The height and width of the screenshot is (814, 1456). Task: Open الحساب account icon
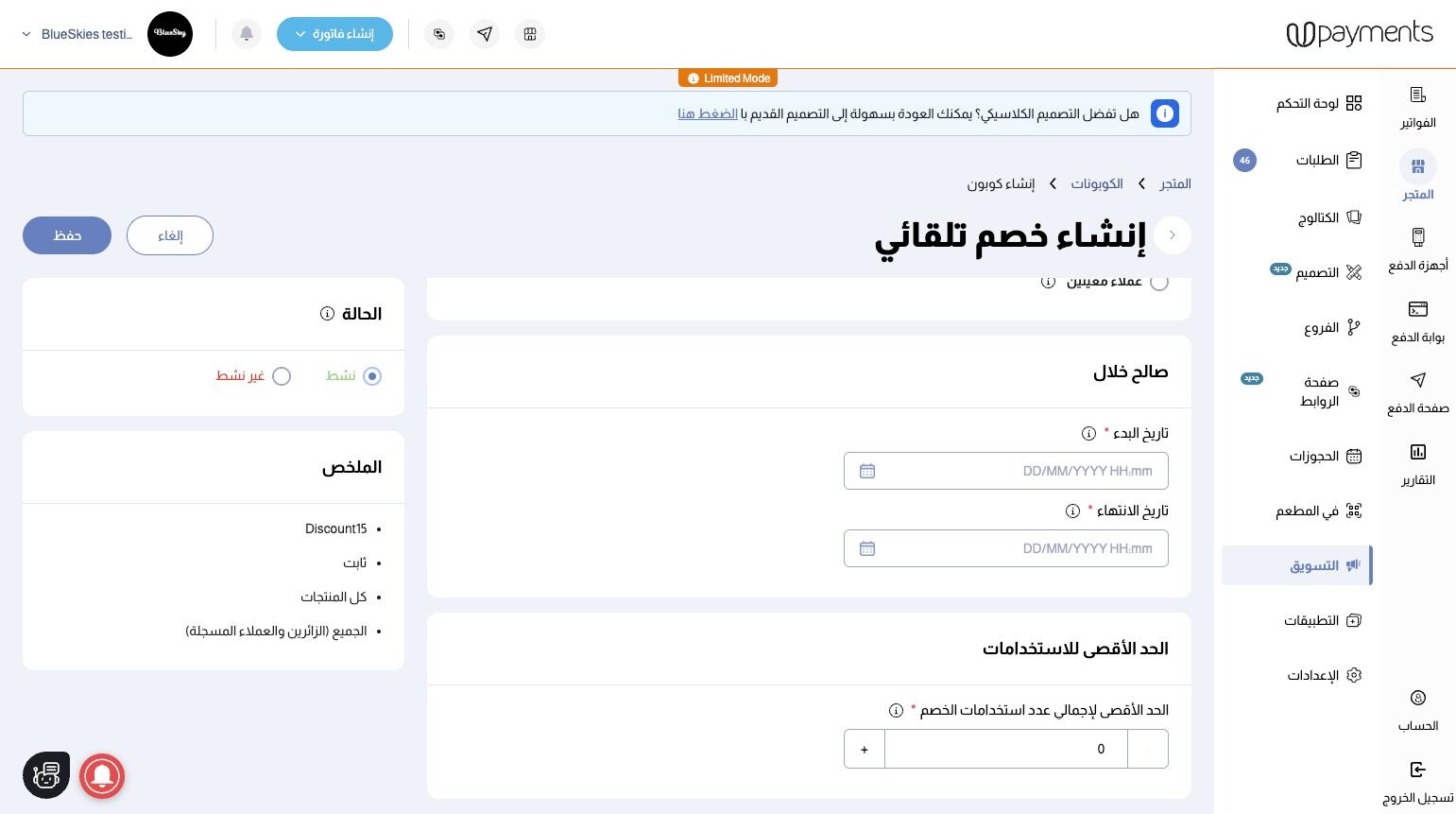coord(1417,698)
